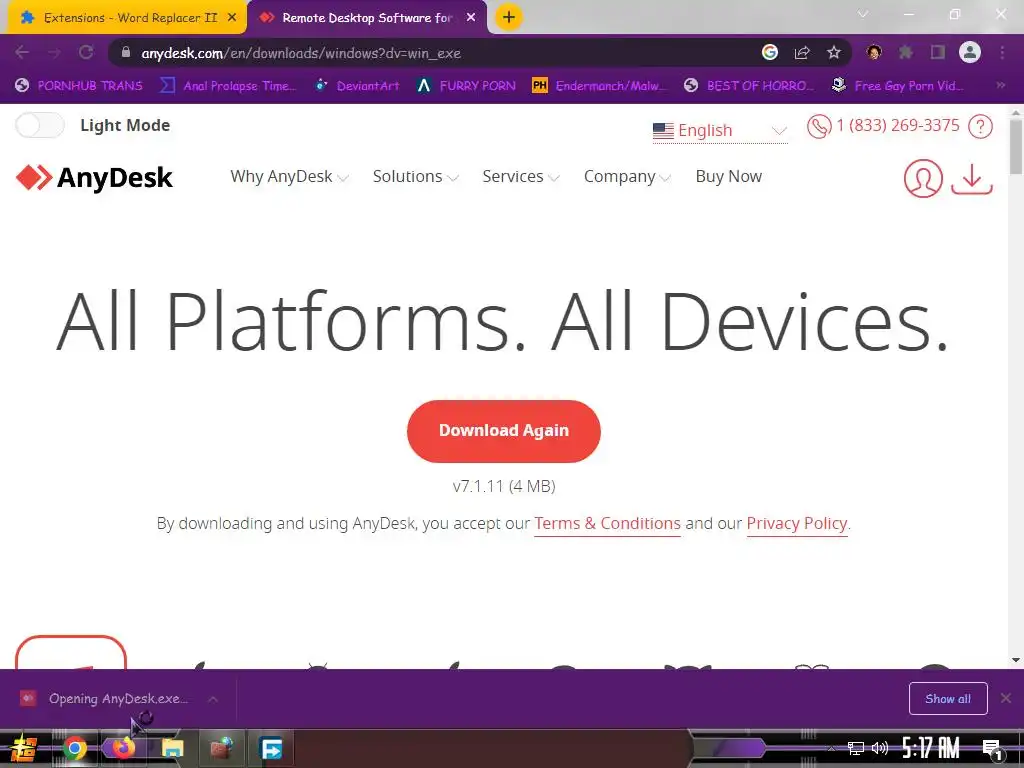The width and height of the screenshot is (1024, 768).
Task: Expand the Services menu
Action: [520, 176]
